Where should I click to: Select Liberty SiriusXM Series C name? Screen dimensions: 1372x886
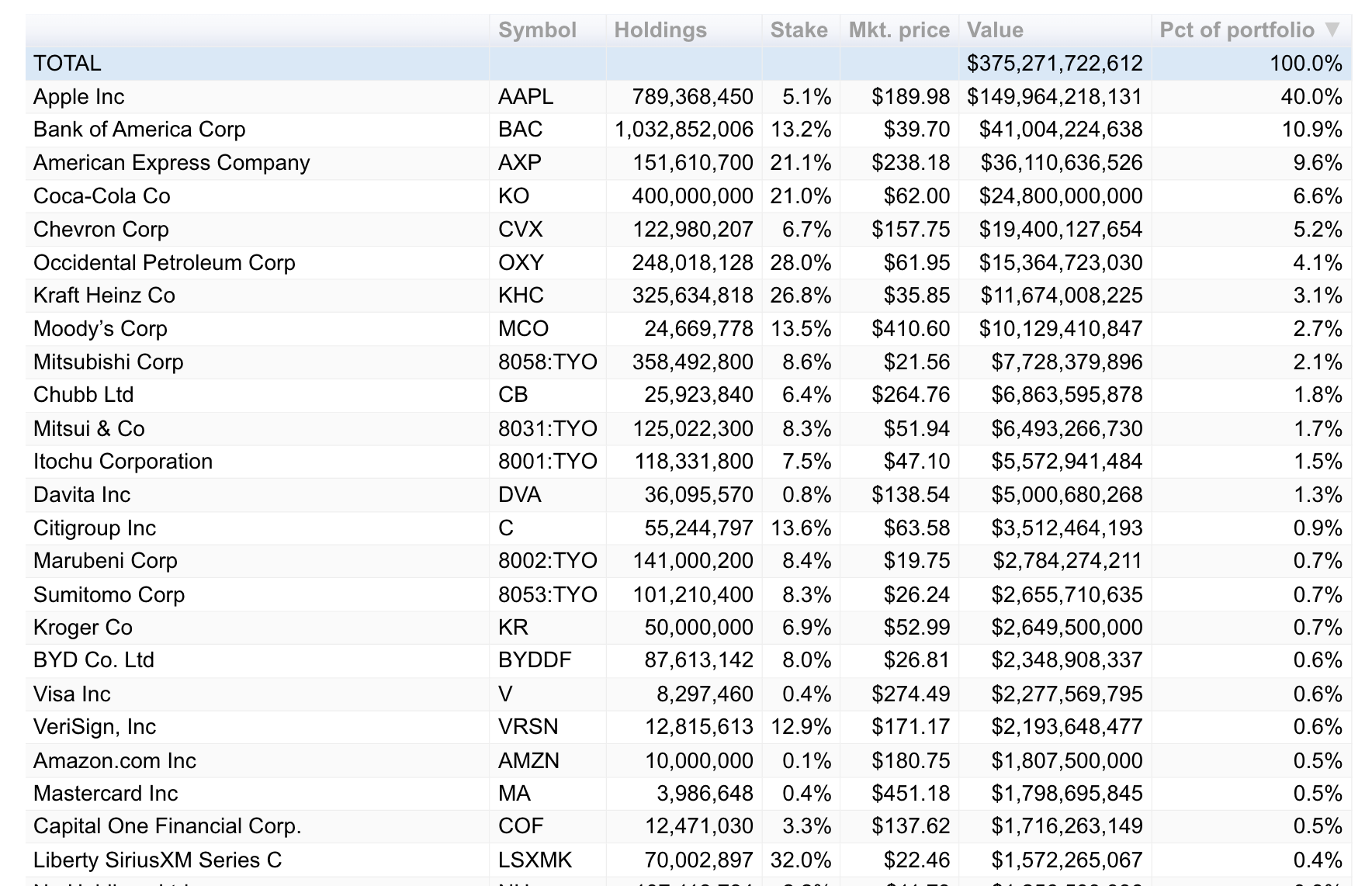coord(158,860)
